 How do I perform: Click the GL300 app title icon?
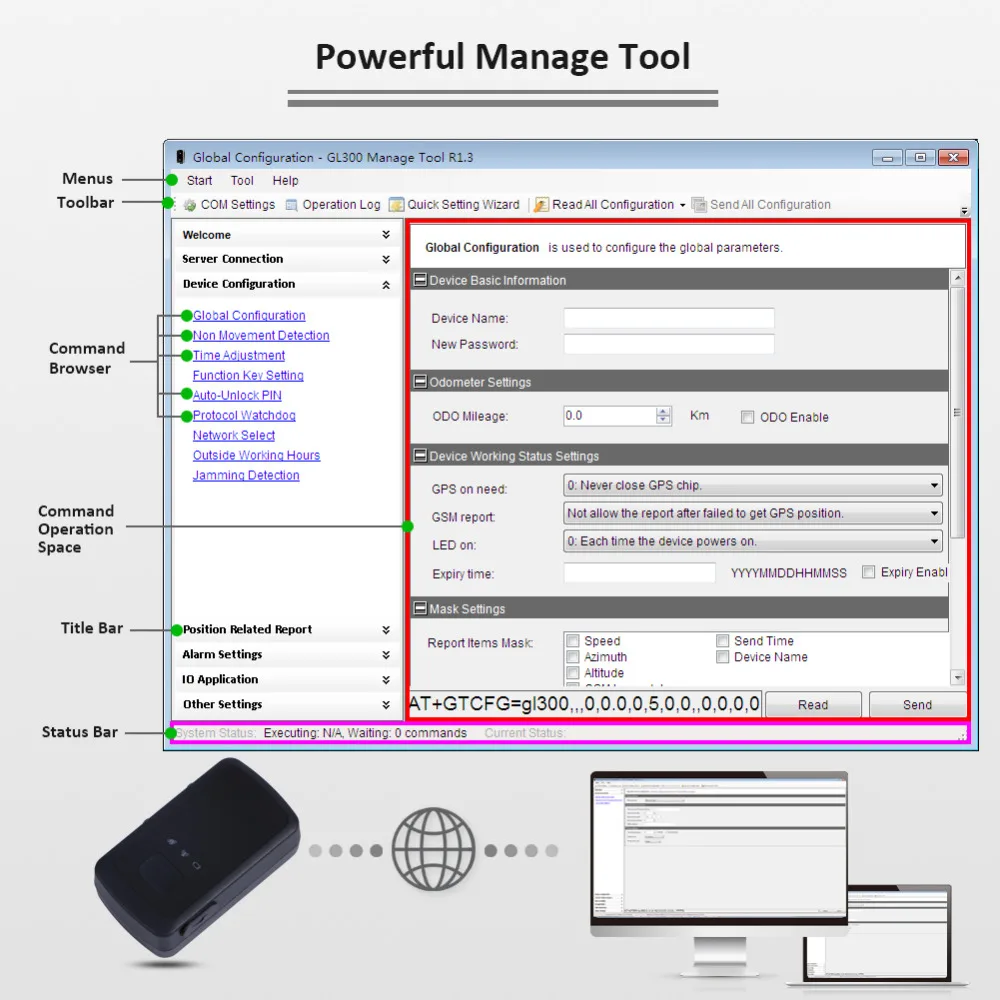(x=180, y=157)
